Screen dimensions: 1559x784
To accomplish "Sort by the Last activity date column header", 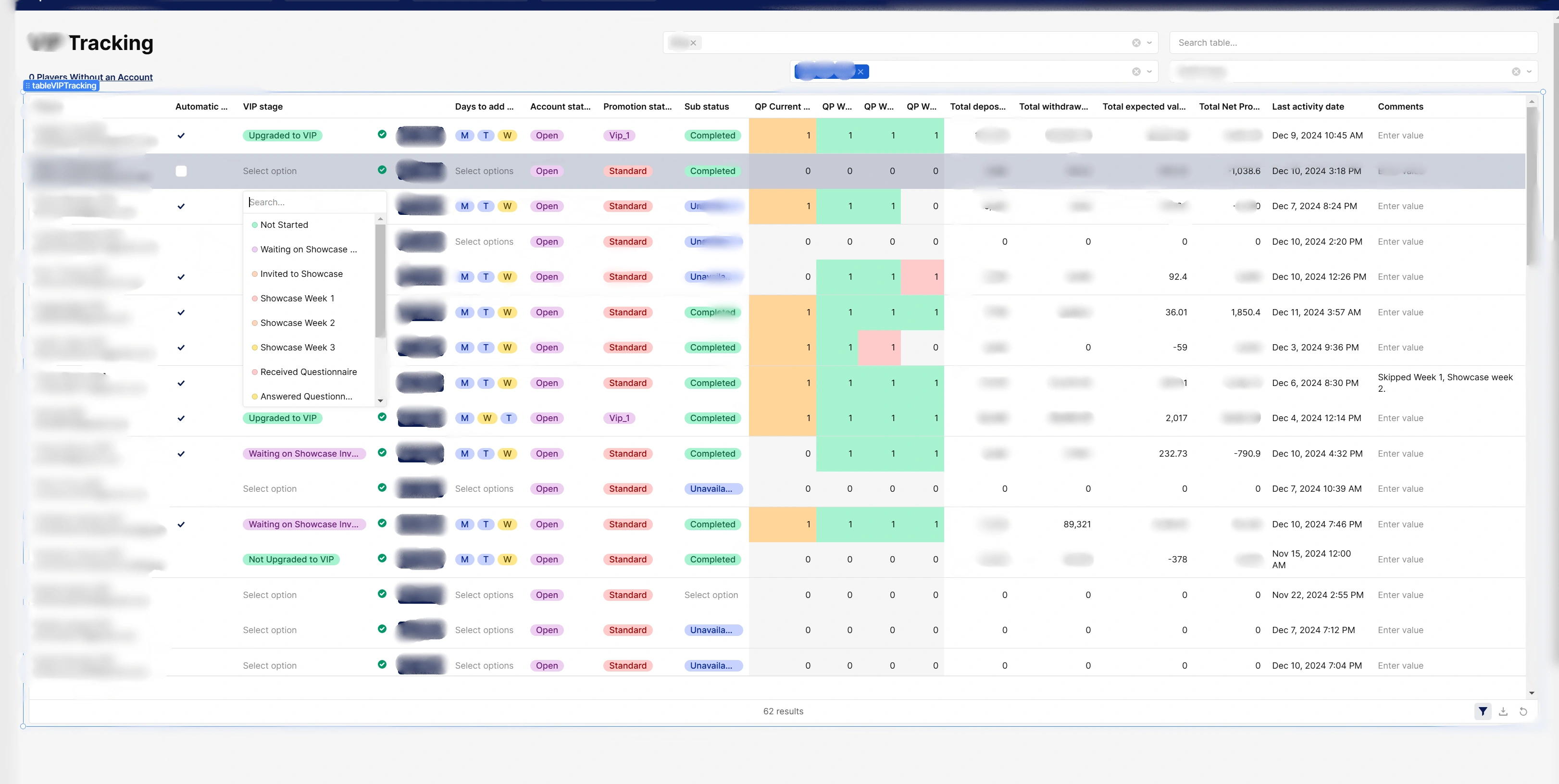I will pyautogui.click(x=1307, y=106).
